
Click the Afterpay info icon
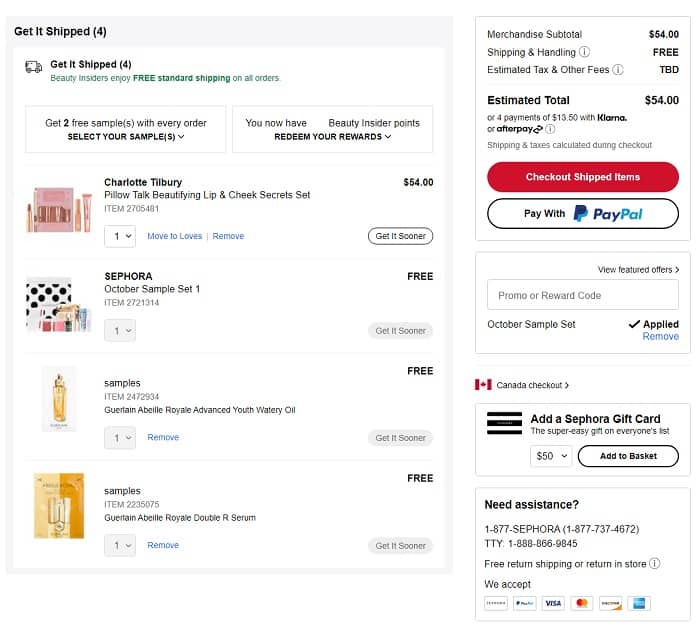pyautogui.click(x=551, y=129)
